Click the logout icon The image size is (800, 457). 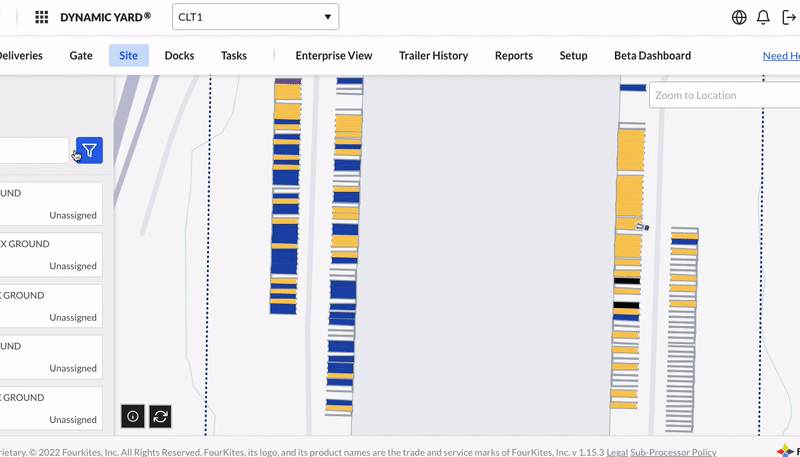coord(788,17)
